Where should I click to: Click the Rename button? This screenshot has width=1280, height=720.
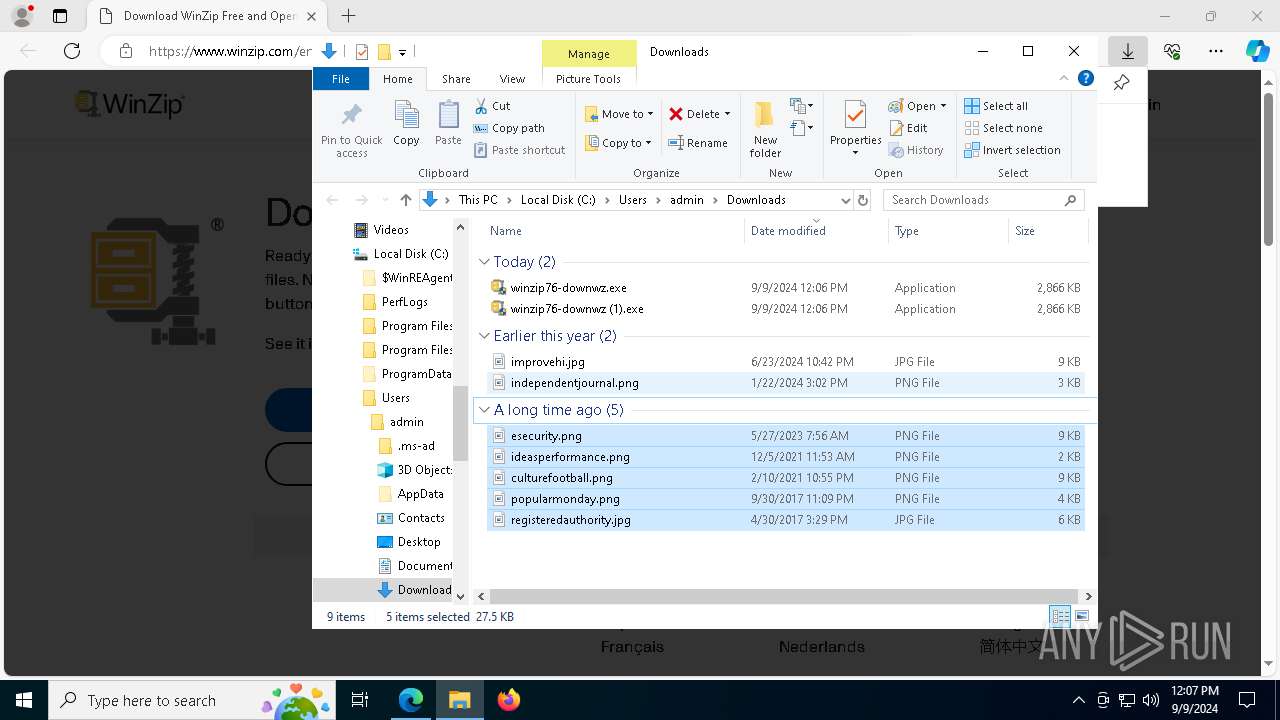(698, 143)
